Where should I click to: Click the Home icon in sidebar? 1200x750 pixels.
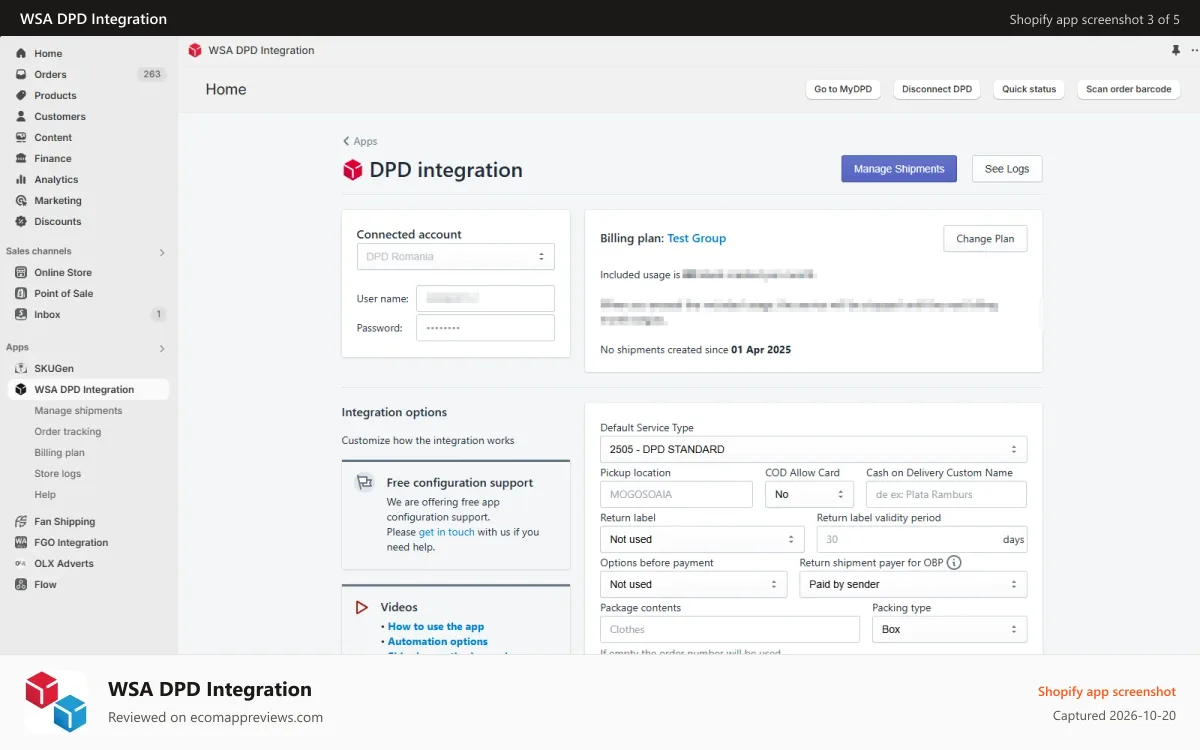(x=21, y=53)
